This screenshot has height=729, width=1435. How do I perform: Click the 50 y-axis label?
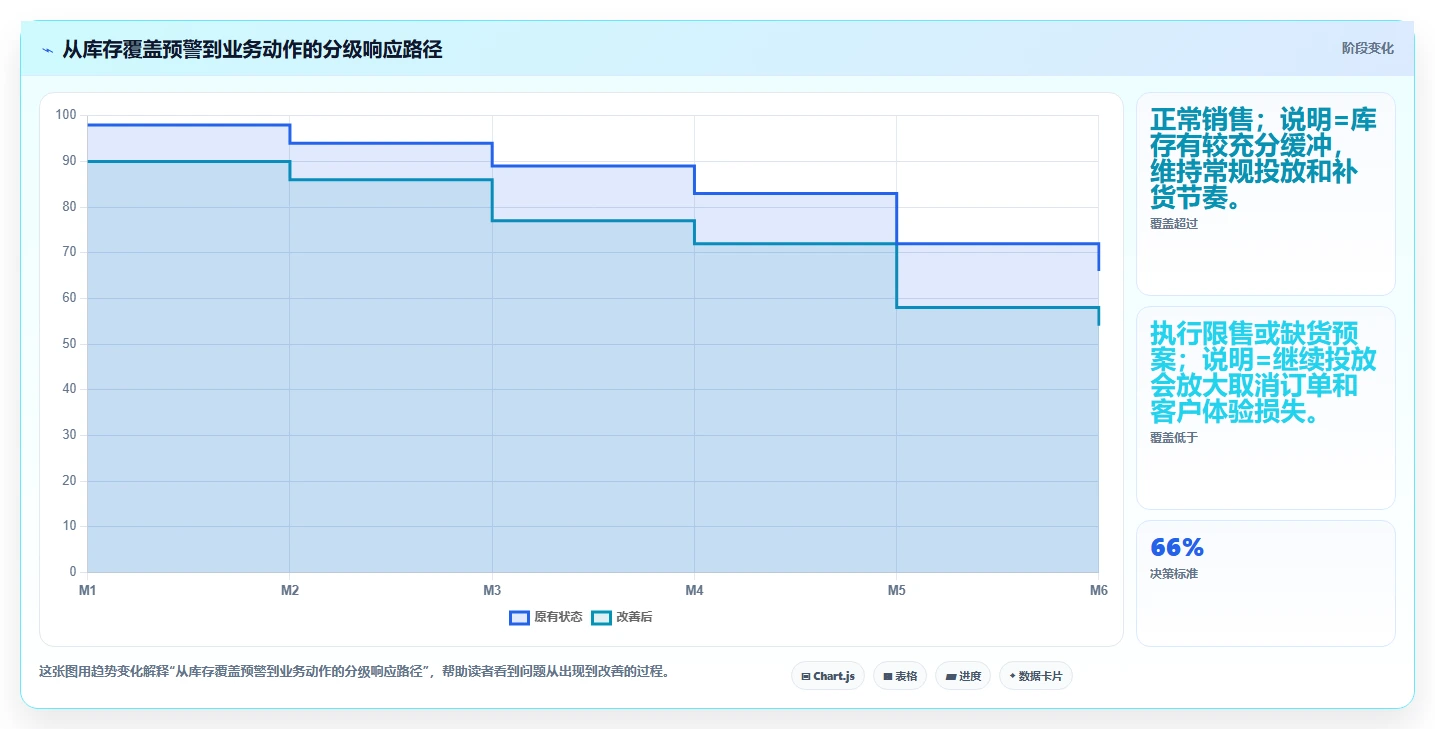(69, 344)
